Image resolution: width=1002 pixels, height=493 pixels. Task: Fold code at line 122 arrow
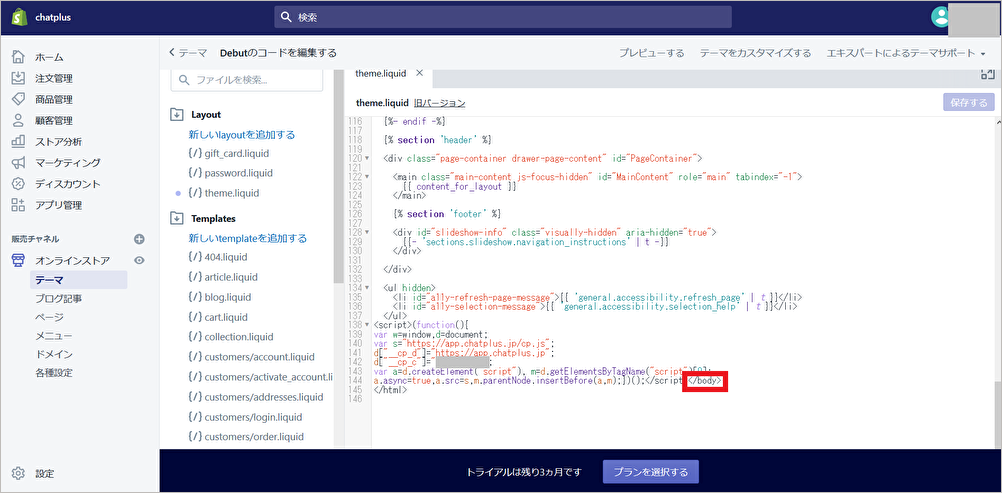tap(367, 176)
